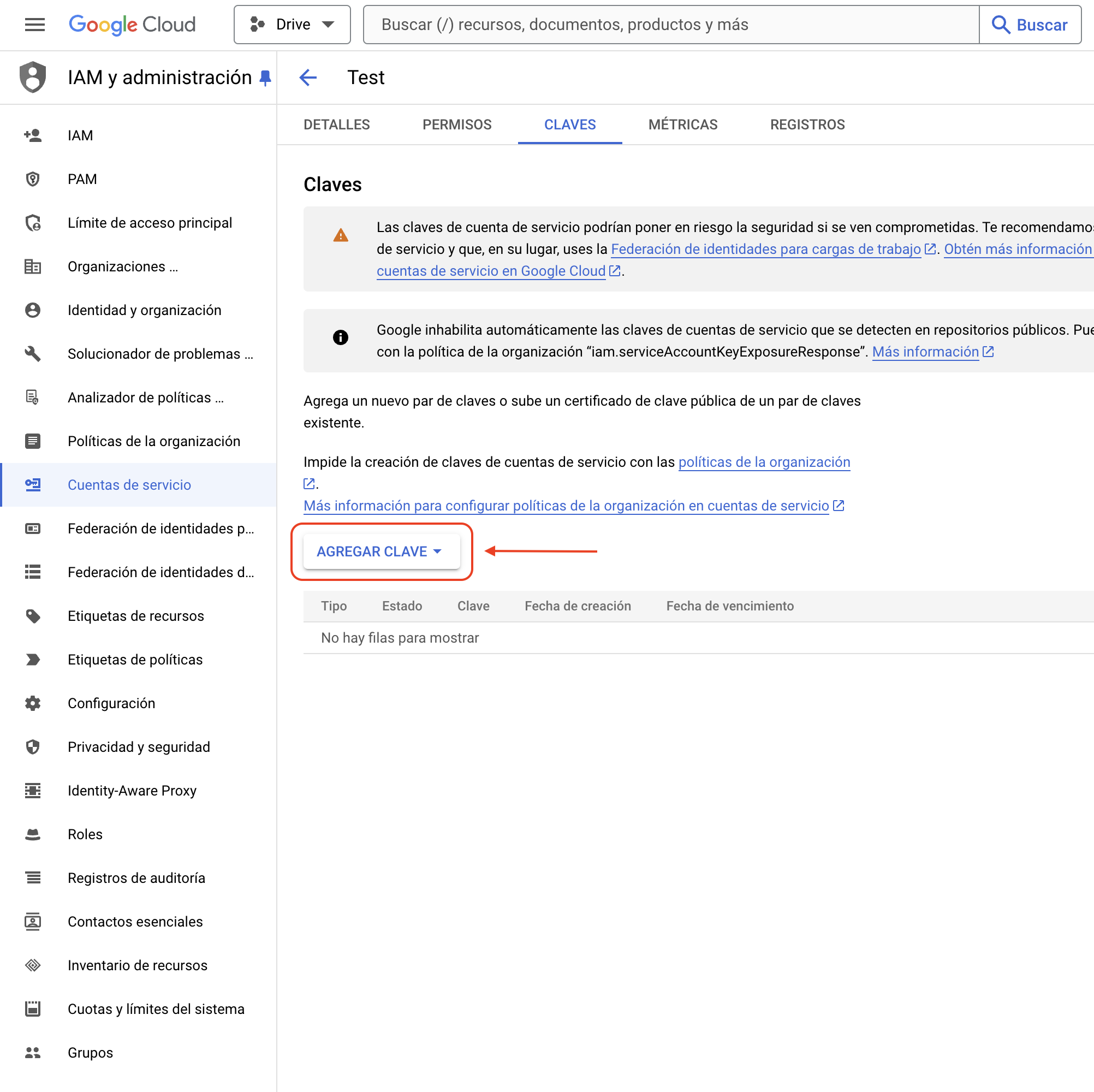Click the Buscar search button
Image resolution: width=1094 pixels, height=1092 pixels.
click(1030, 25)
